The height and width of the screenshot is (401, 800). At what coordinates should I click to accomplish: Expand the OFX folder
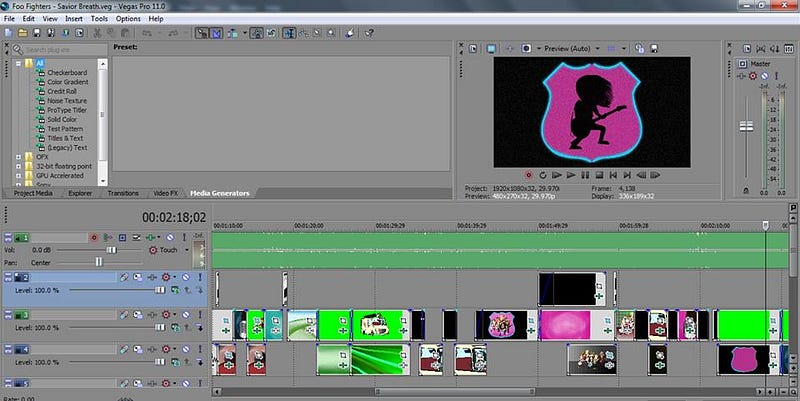19,157
